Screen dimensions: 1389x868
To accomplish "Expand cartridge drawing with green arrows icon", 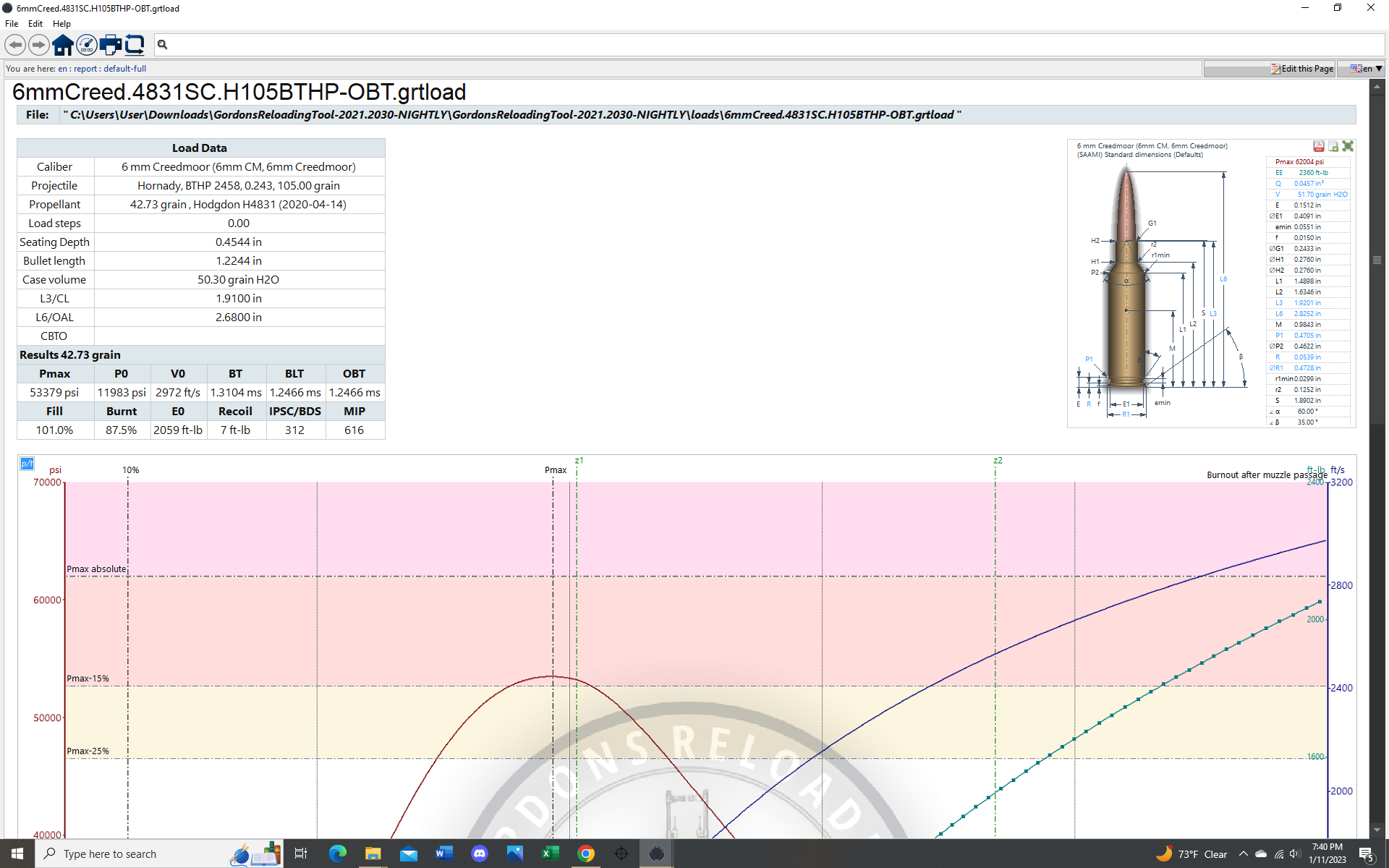I will 1348,146.
